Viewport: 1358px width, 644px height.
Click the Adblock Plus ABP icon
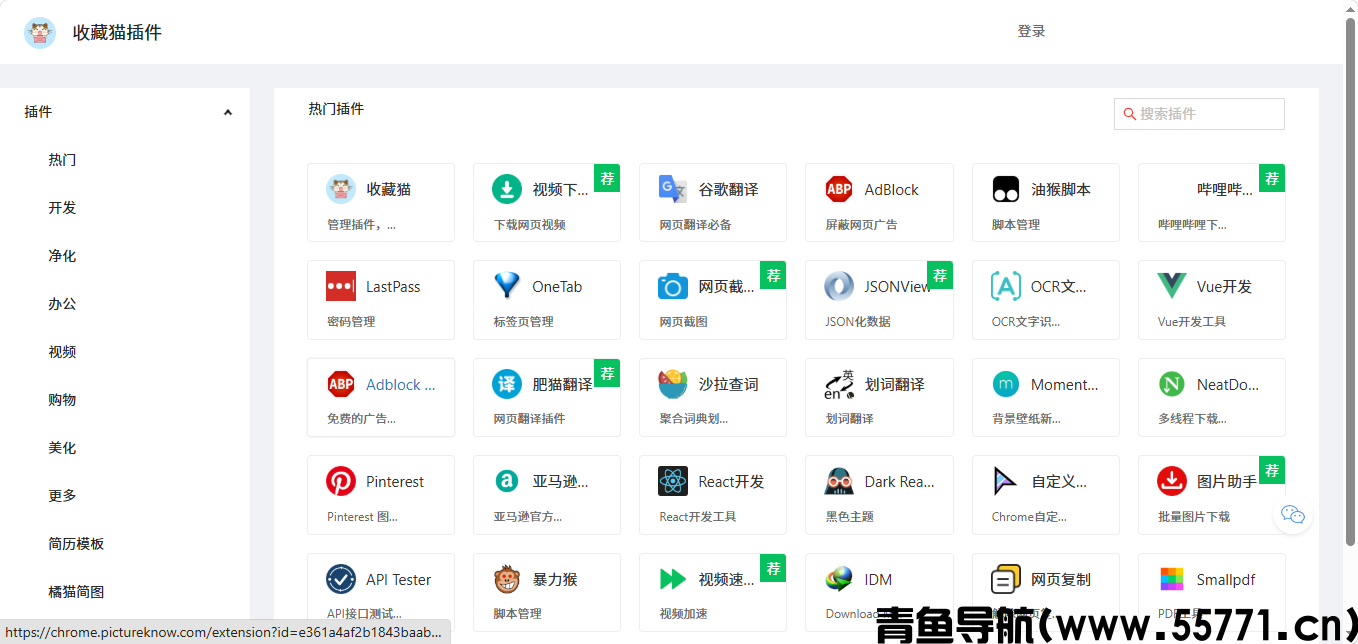tap(341, 384)
